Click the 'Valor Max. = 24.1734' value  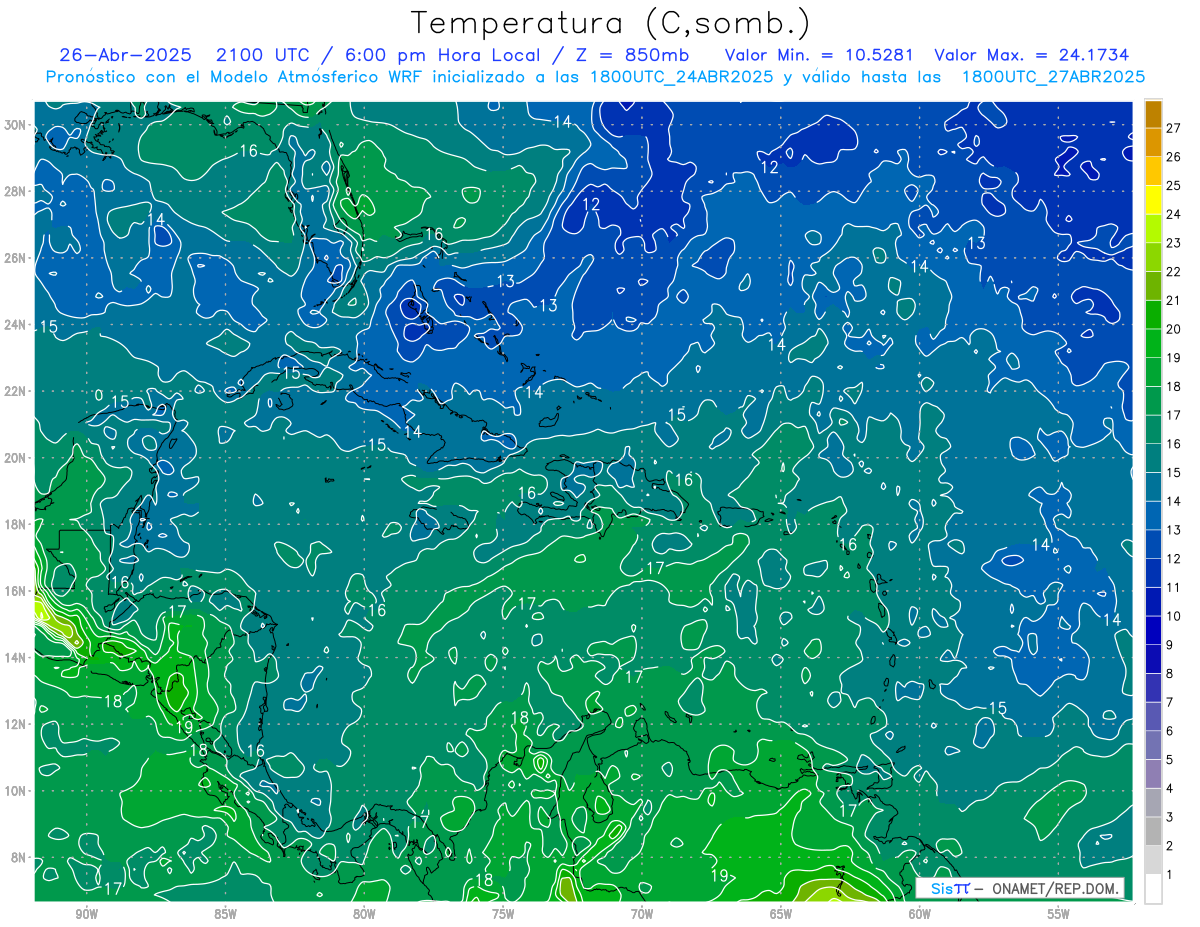pos(1031,55)
